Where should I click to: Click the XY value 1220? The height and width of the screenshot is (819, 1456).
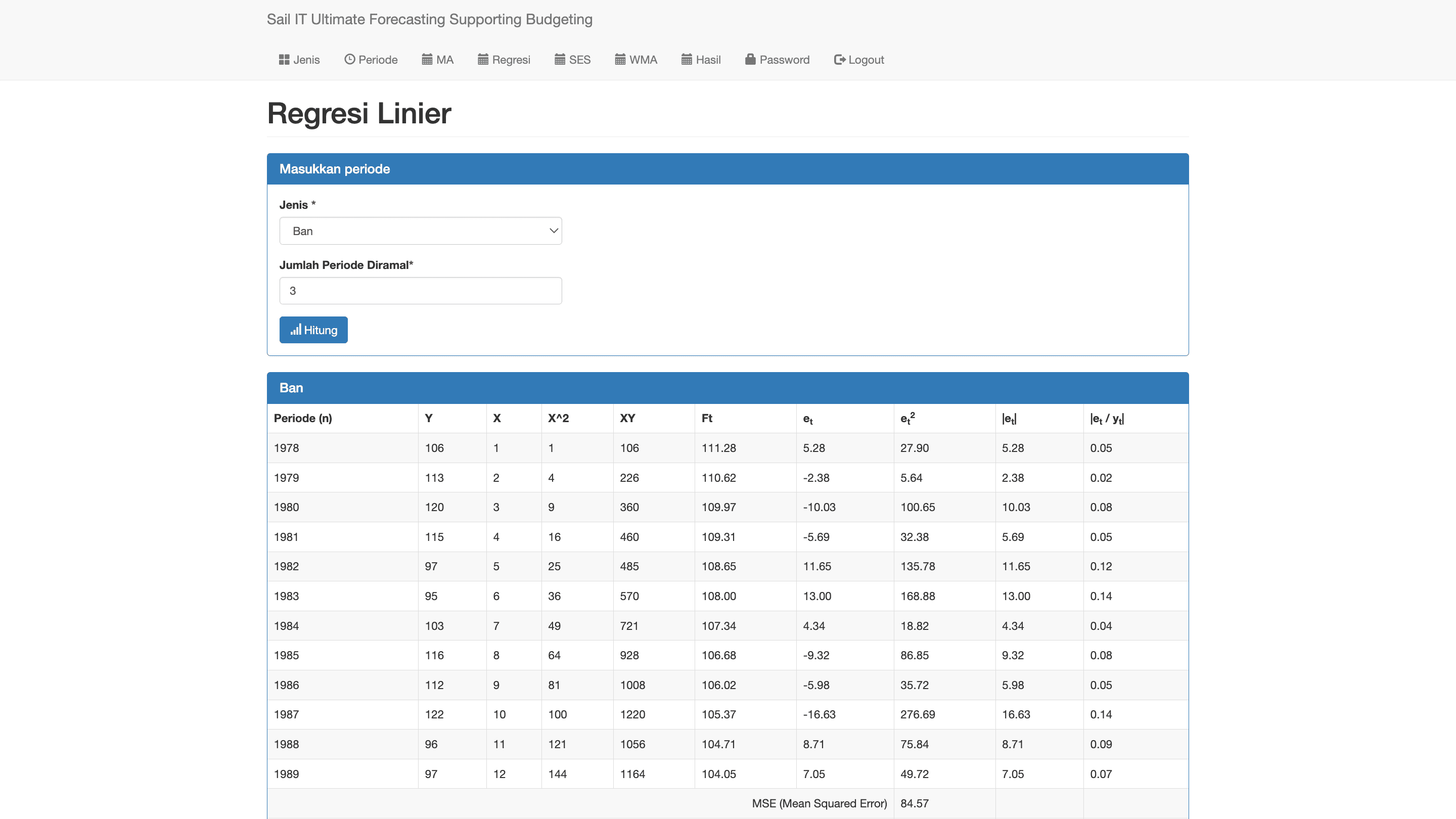click(632, 714)
